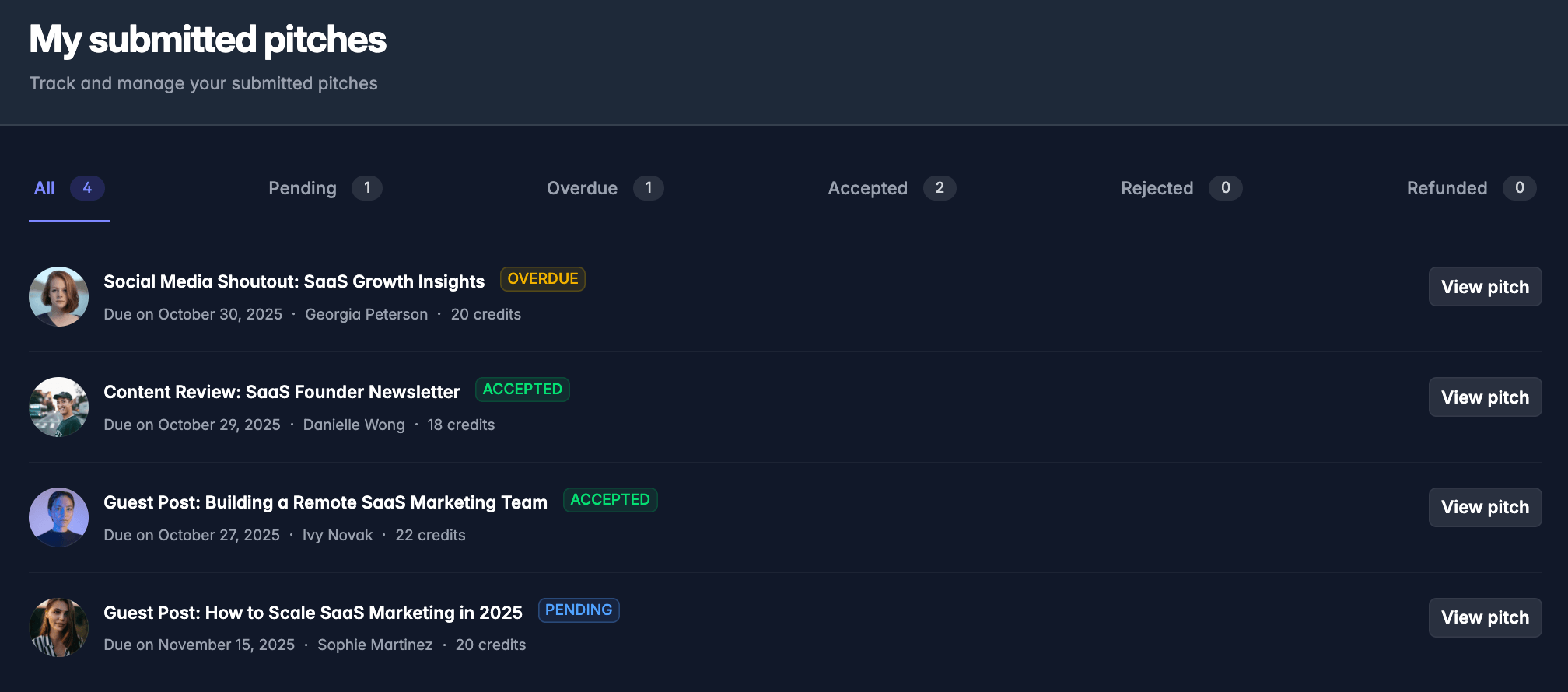Click the name 'Georgia Peterson'
This screenshot has height=692, width=1568.
pos(366,314)
